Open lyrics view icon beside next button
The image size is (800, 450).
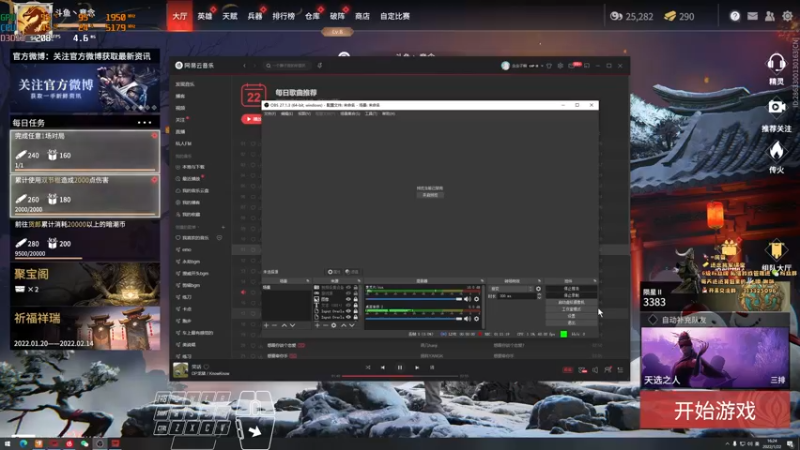coord(432,367)
